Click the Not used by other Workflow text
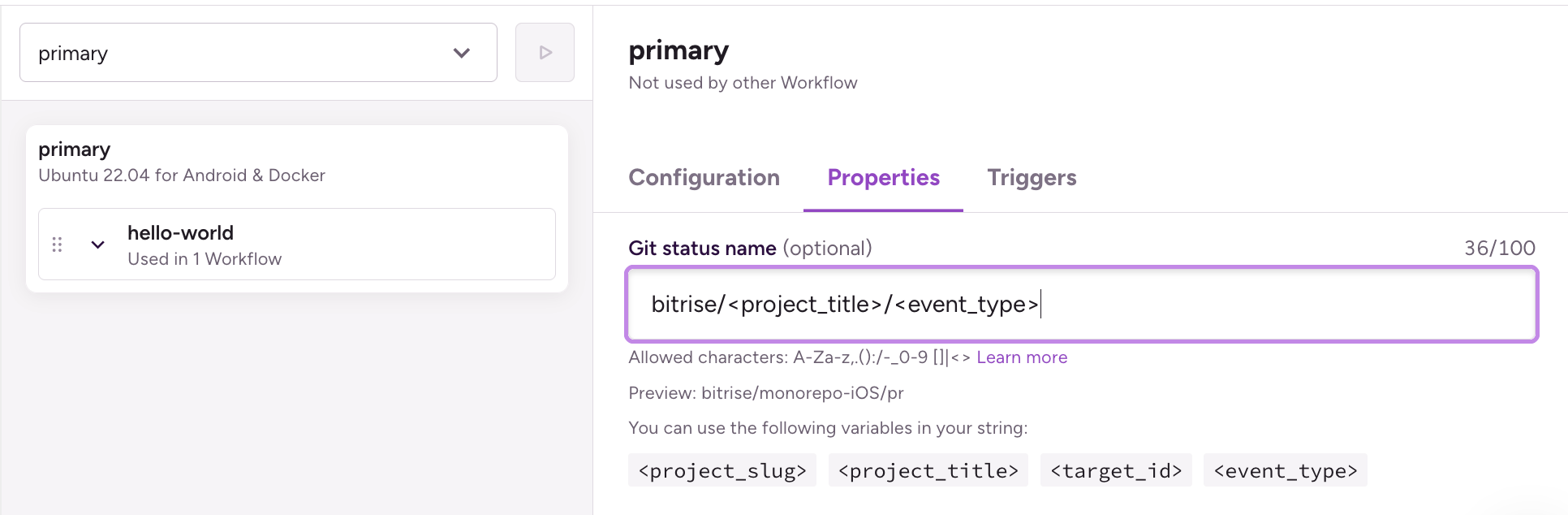The height and width of the screenshot is (515, 1568). pyautogui.click(x=743, y=83)
